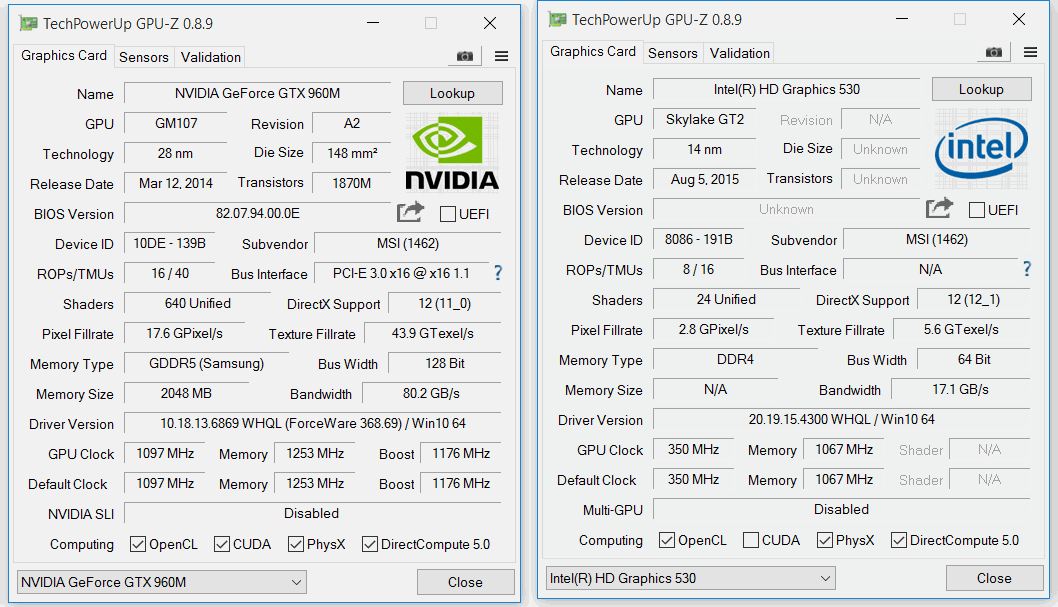
Task: Click the Close button in Intel window
Action: 995,578
